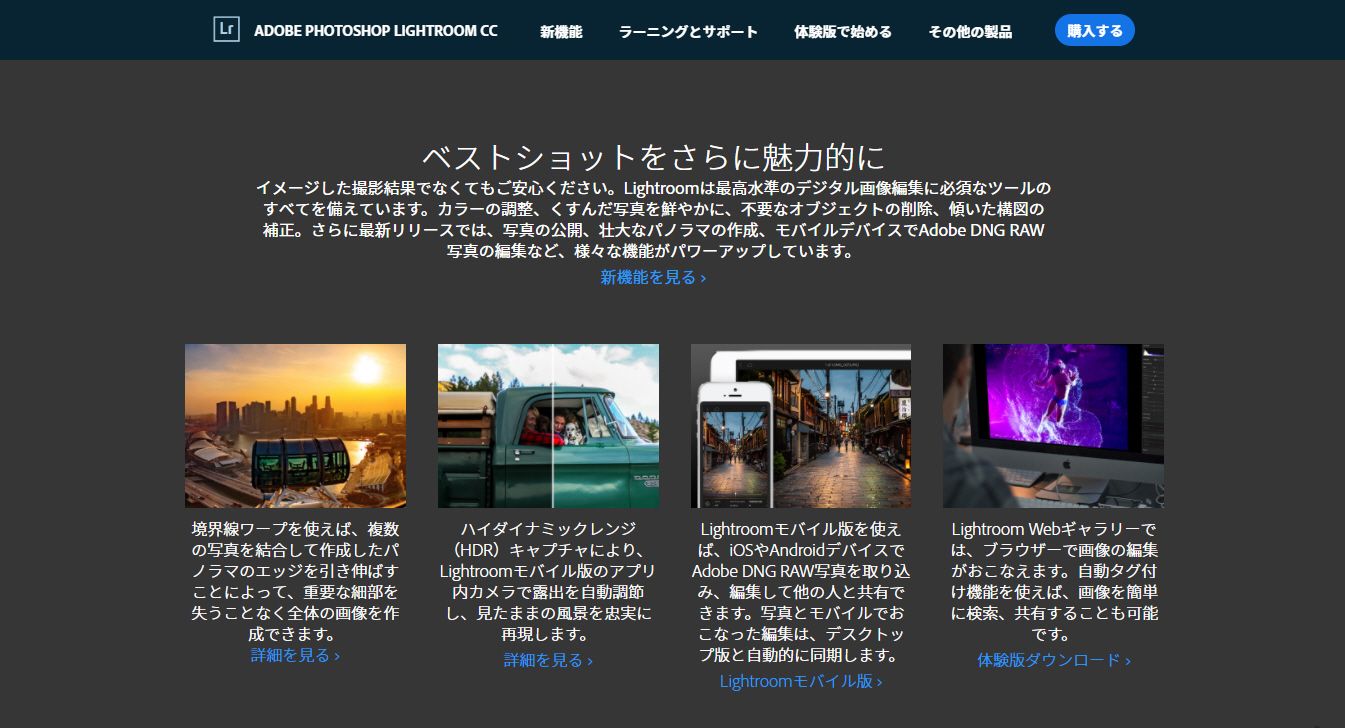Select 体験版で始める in the navigation bar
The height and width of the screenshot is (728, 1345).
(x=843, y=31)
